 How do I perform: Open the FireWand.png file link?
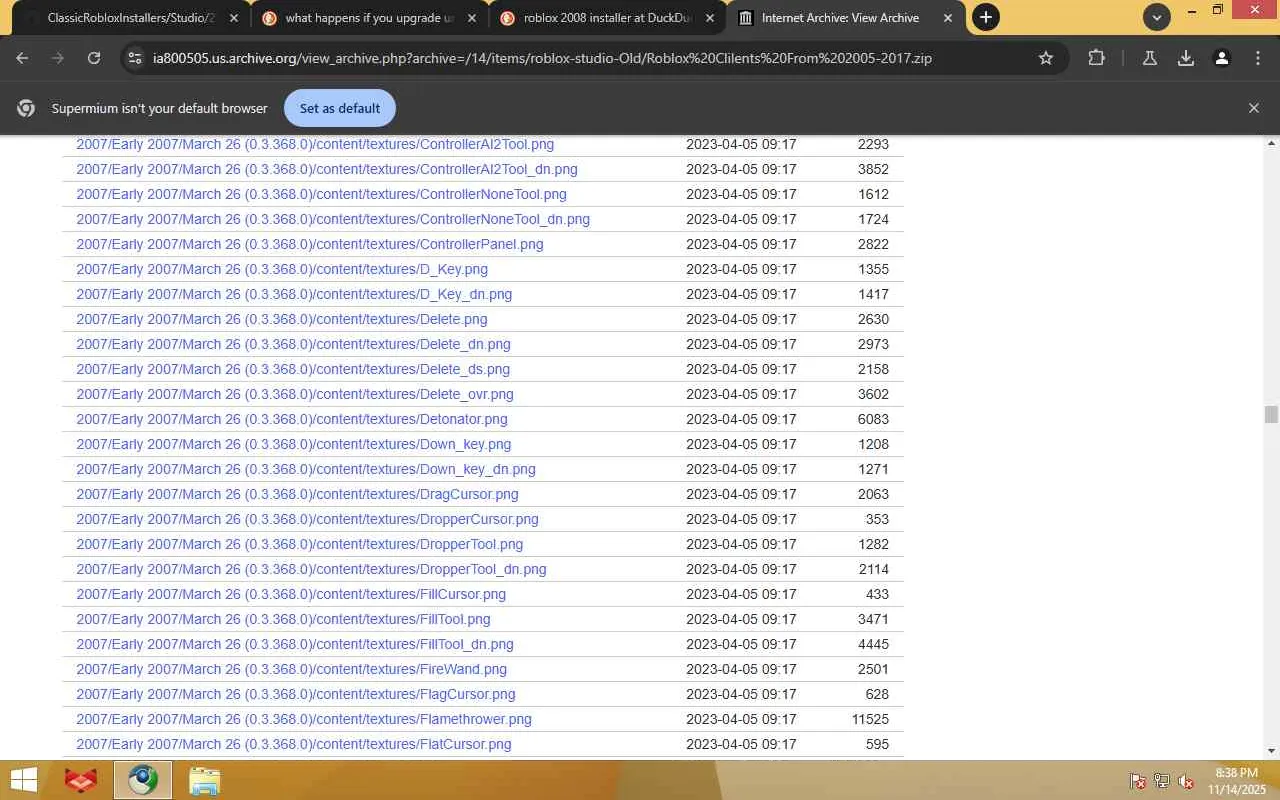291,669
